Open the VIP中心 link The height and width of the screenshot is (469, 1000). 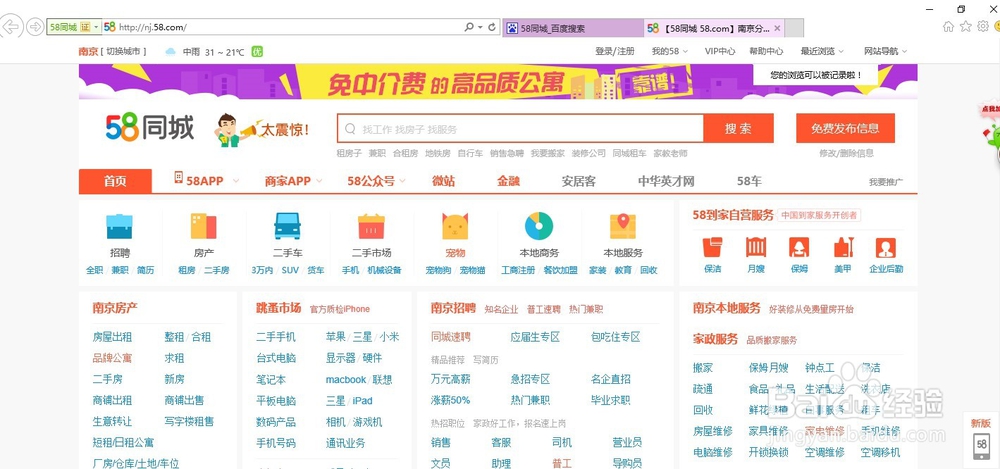click(x=719, y=51)
